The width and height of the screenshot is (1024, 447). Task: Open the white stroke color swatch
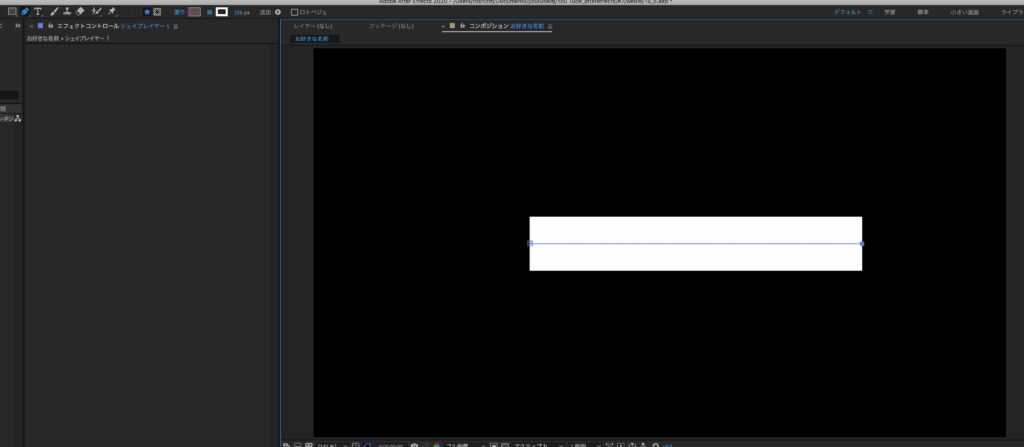click(x=222, y=12)
